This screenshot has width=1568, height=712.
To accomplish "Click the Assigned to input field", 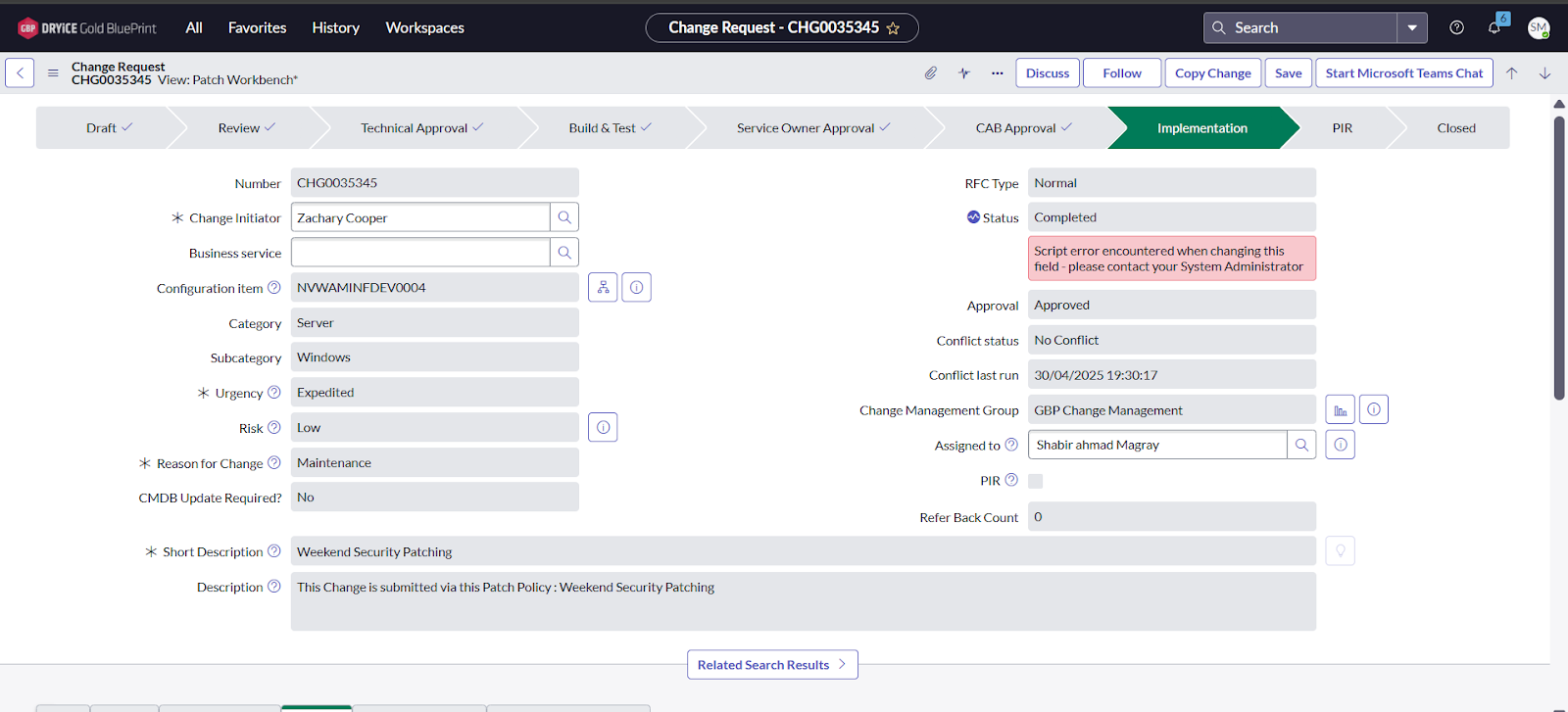I will coord(1157,445).
